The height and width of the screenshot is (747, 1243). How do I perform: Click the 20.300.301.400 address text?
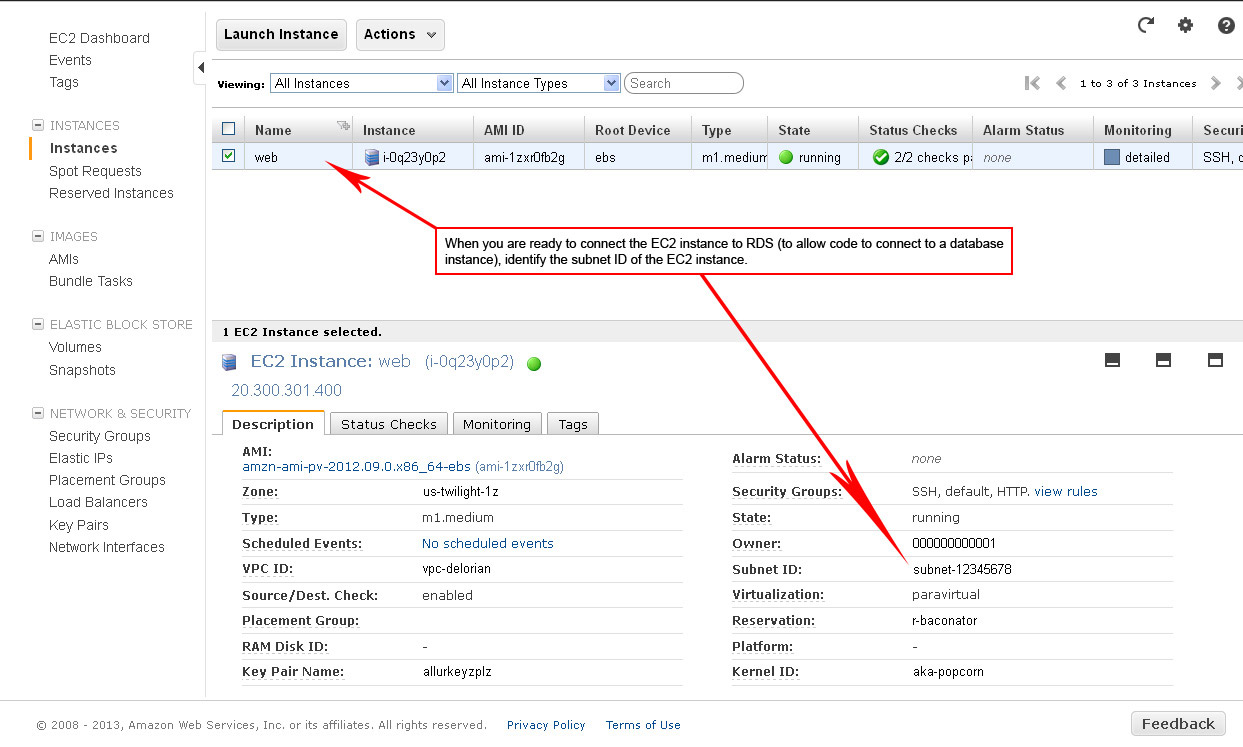[286, 390]
